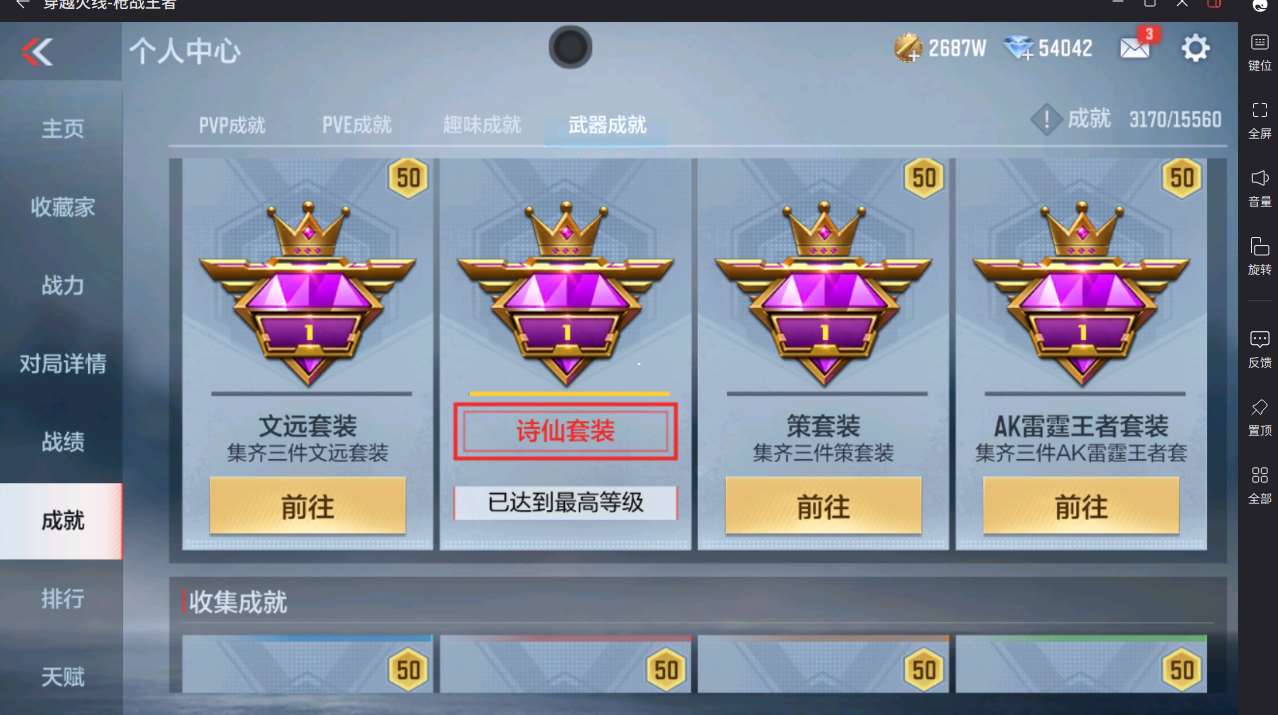Toggle the 全屏 fullscreen icon
The width and height of the screenshot is (1278, 715).
pos(1259,119)
